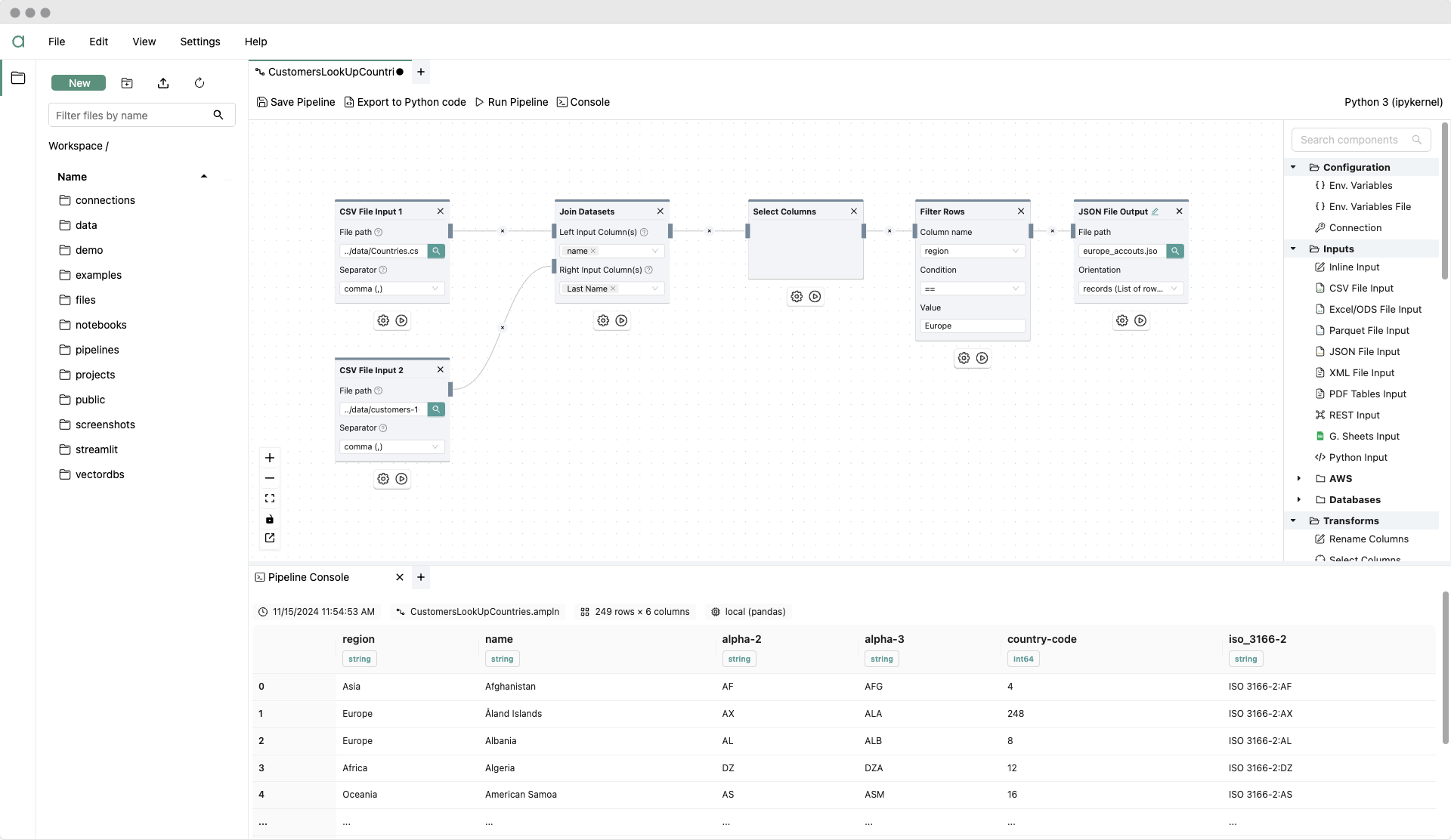The height and width of the screenshot is (840, 1451).
Task: Click the new folder icon
Action: coord(127,83)
